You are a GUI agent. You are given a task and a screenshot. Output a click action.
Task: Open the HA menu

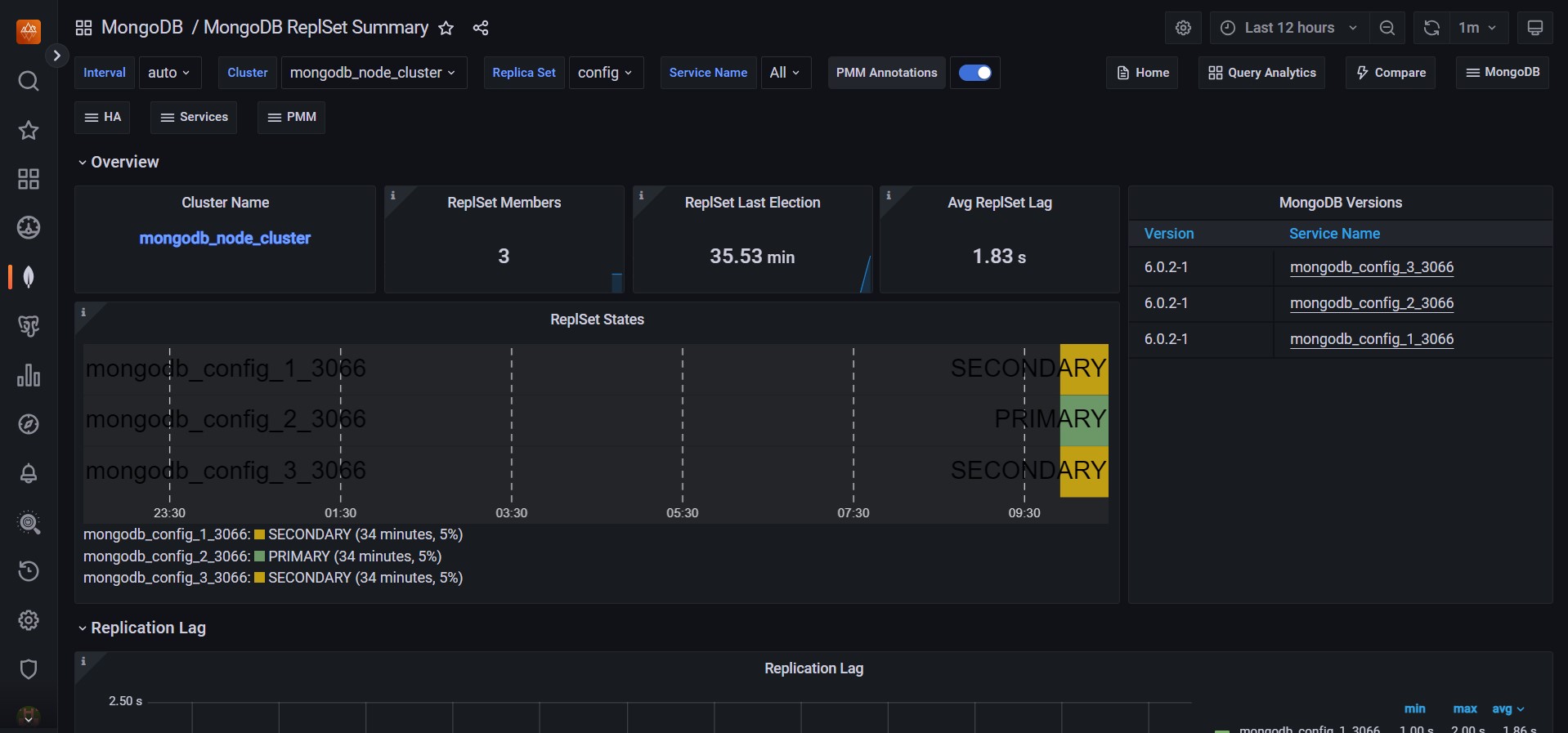tap(102, 117)
